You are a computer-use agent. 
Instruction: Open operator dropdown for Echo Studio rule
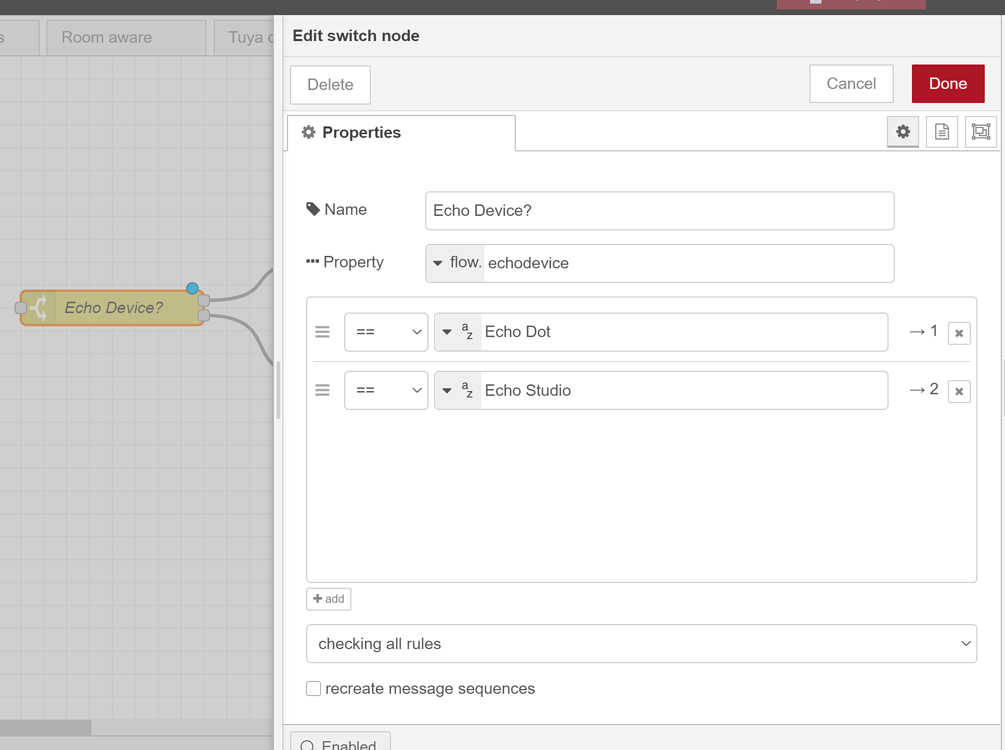click(x=386, y=390)
